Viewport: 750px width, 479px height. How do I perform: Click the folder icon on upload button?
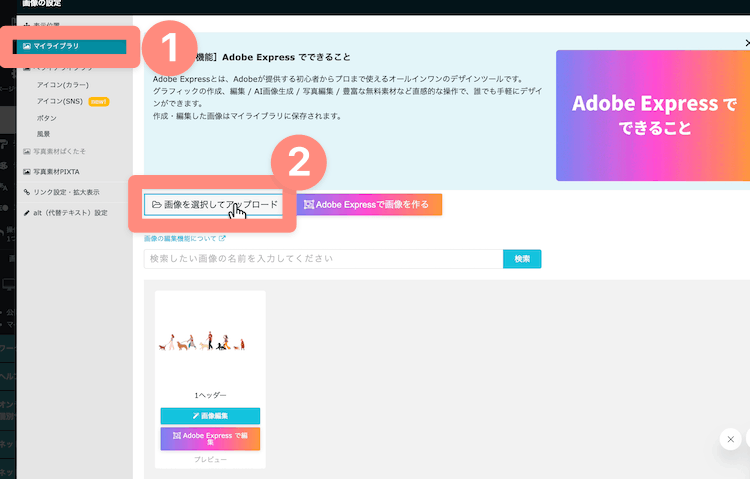[x=156, y=205]
